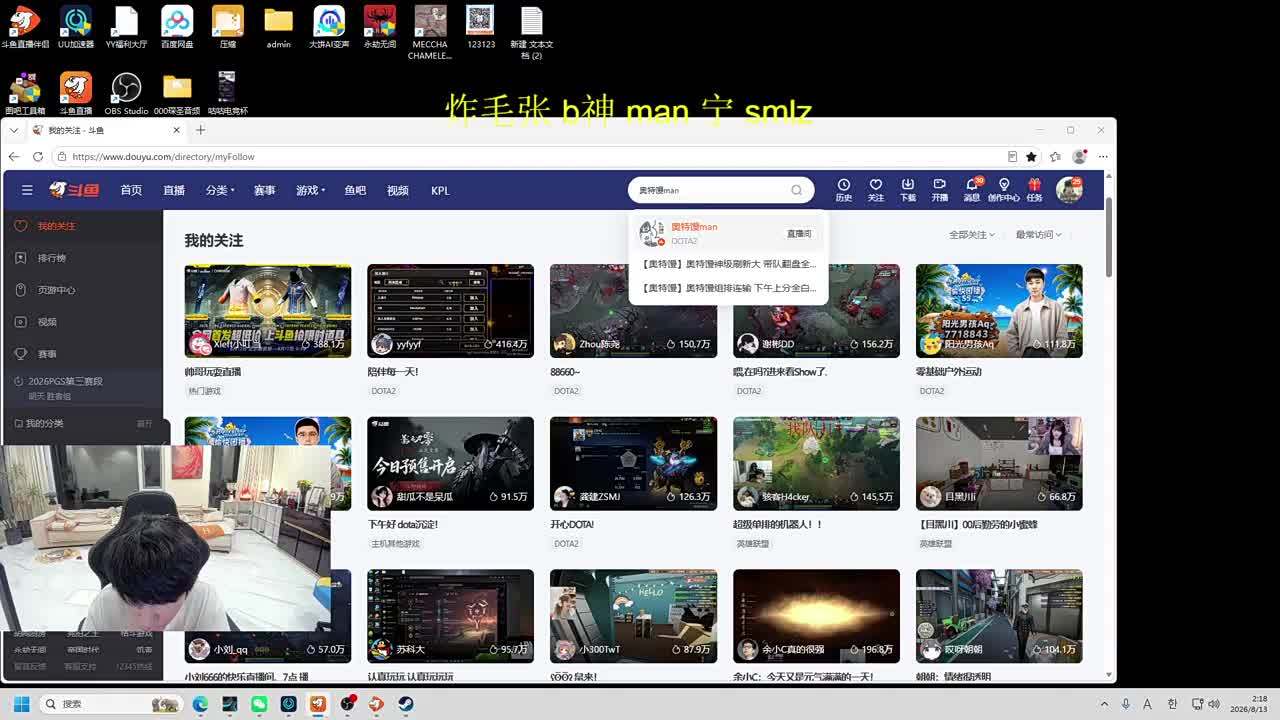Open the 图吧工具箱 desktop icon
This screenshot has height=720, width=1280.
25,94
